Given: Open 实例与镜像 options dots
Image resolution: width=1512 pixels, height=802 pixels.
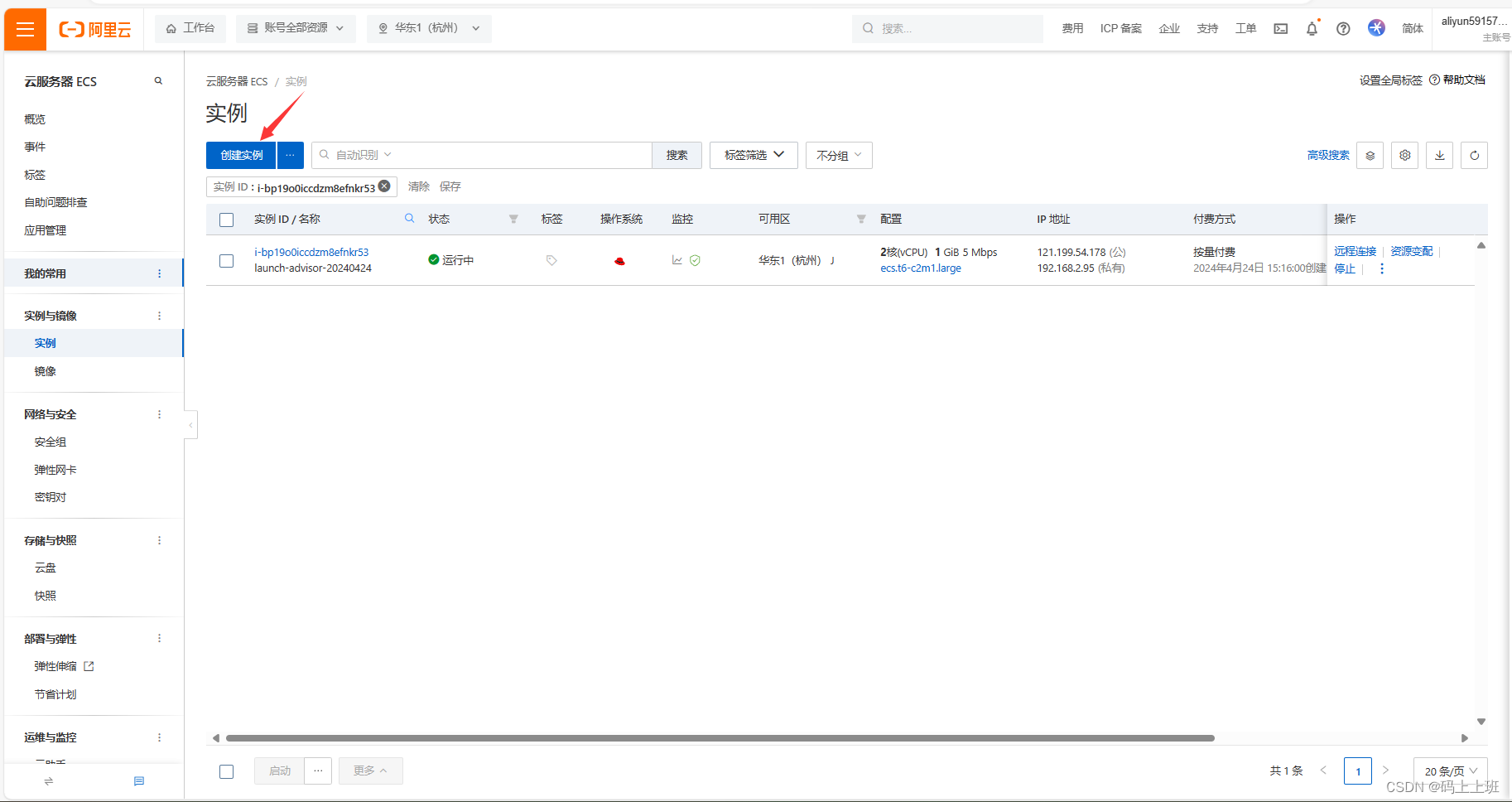Looking at the screenshot, I should click(x=160, y=316).
